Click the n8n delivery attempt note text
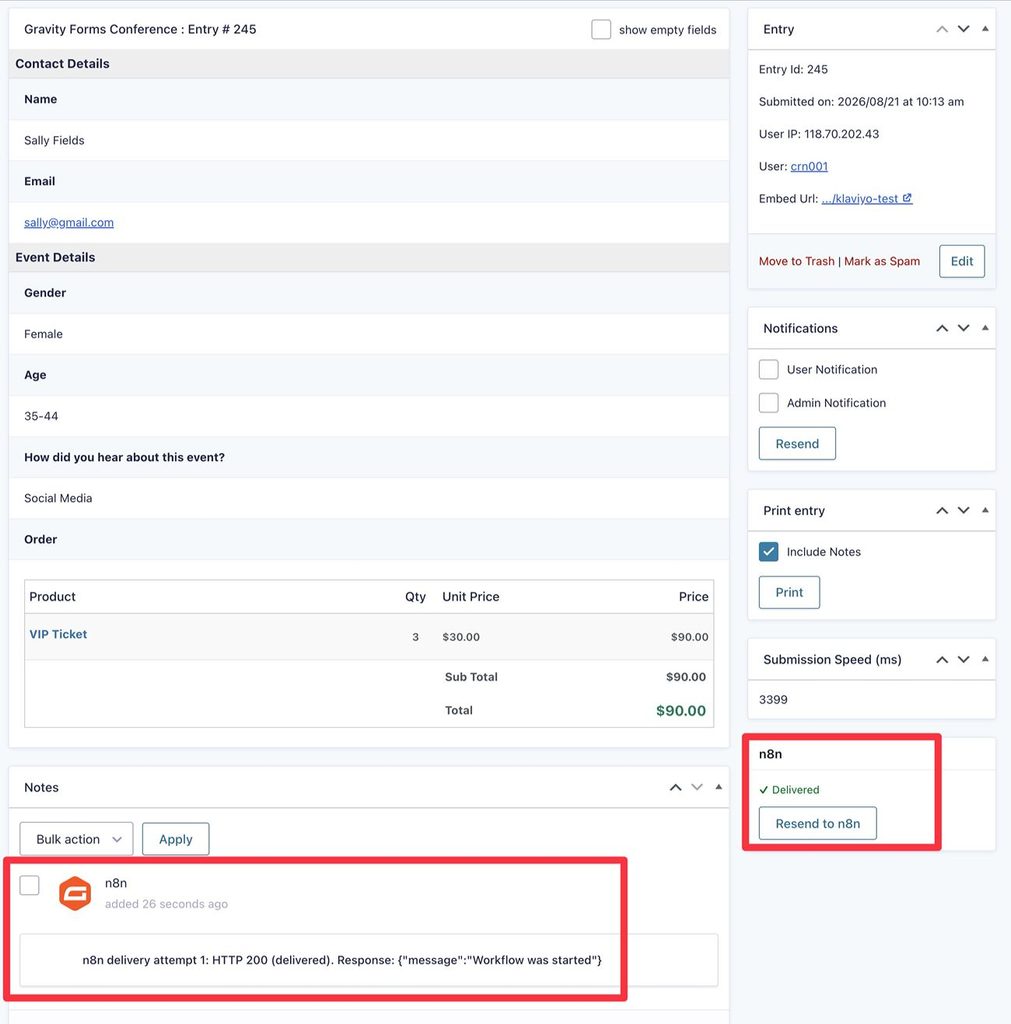This screenshot has width=1011, height=1024. [342, 960]
